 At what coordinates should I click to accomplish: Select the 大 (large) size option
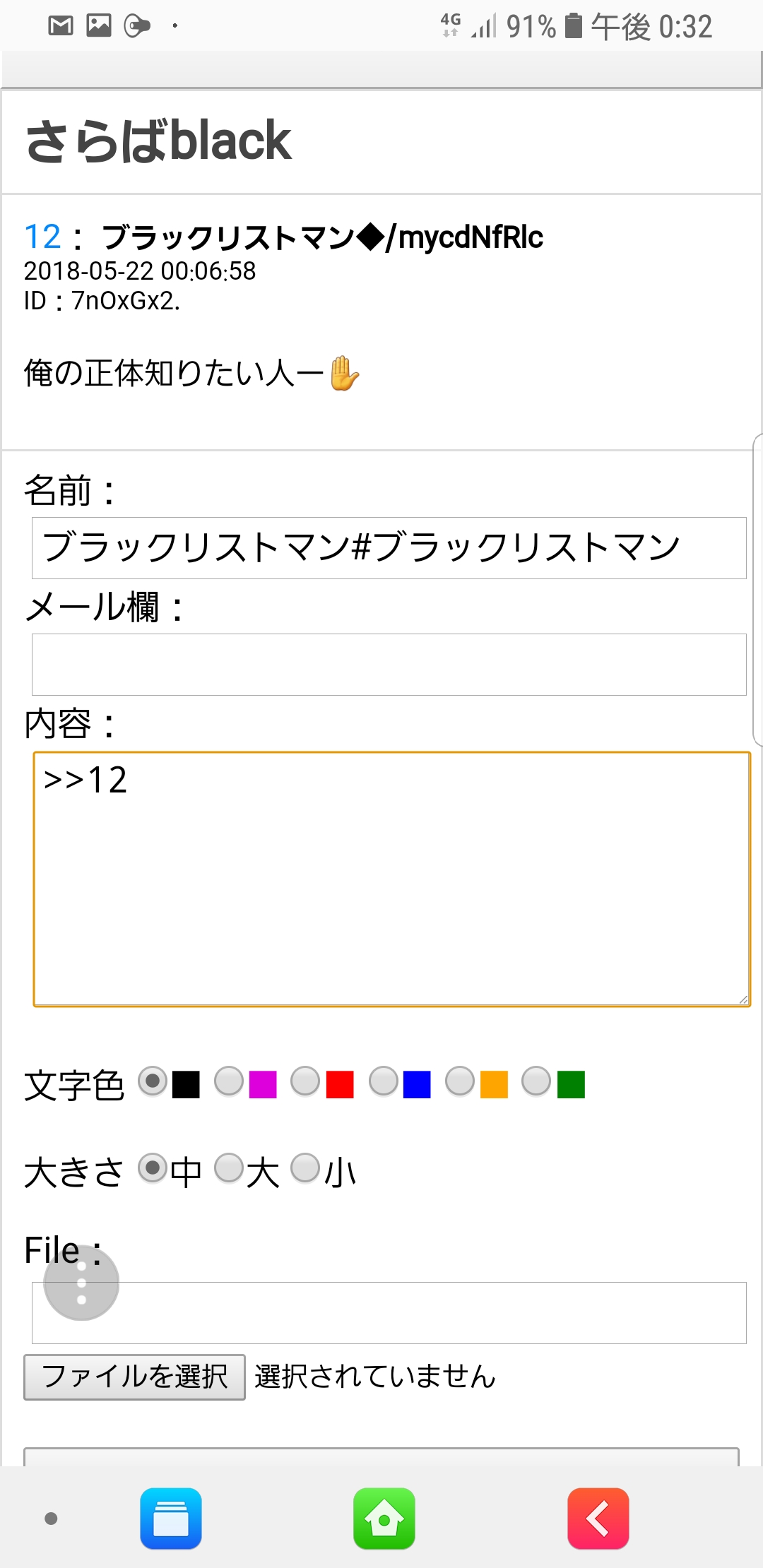229,1168
